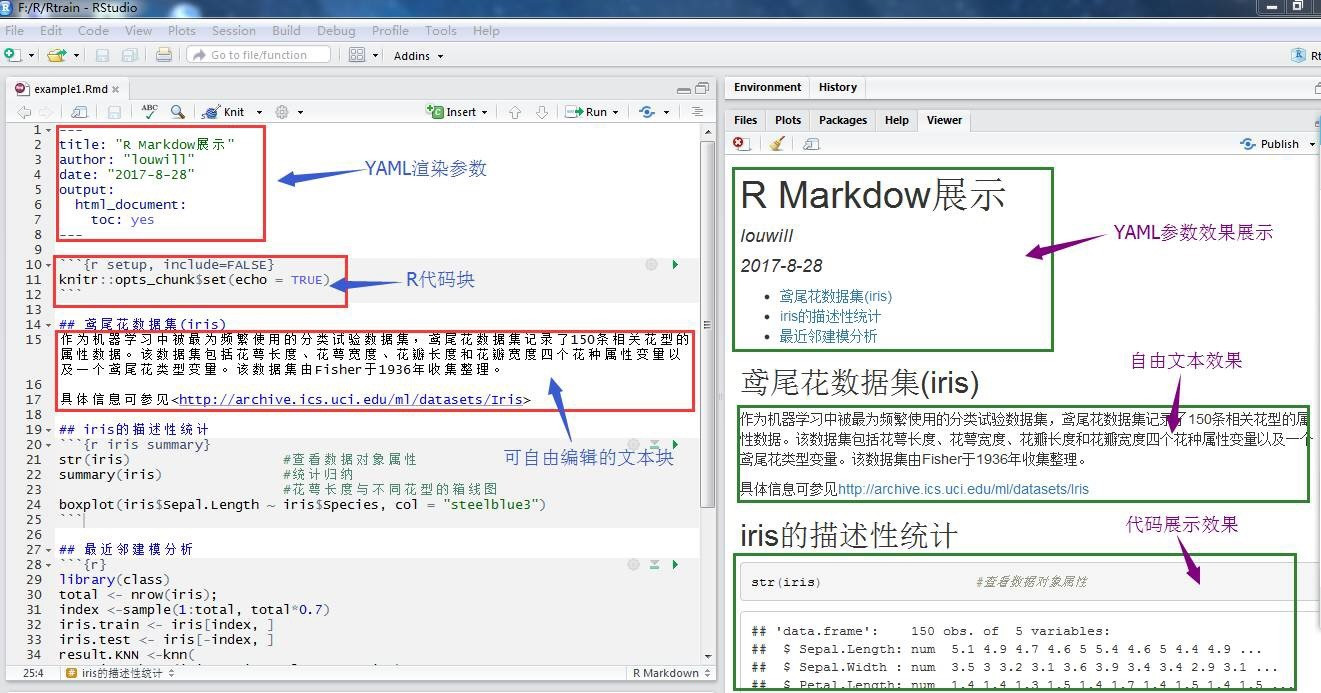Open the Tools menu
Image resolution: width=1321 pixels, height=693 pixels.
(x=440, y=30)
